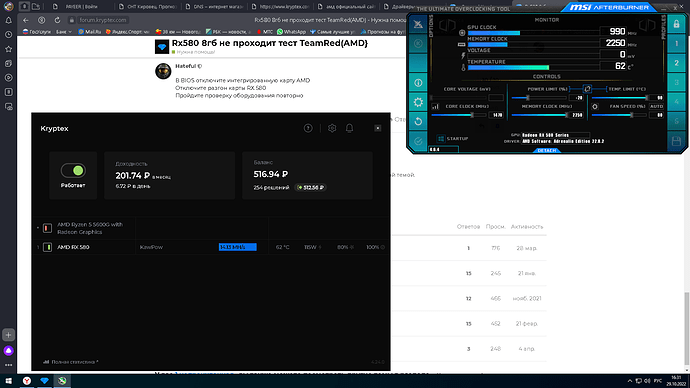Image resolution: width=690 pixels, height=388 pixels.
Task: Click memory clock value field 2250 in Controls
Action: 576,115
